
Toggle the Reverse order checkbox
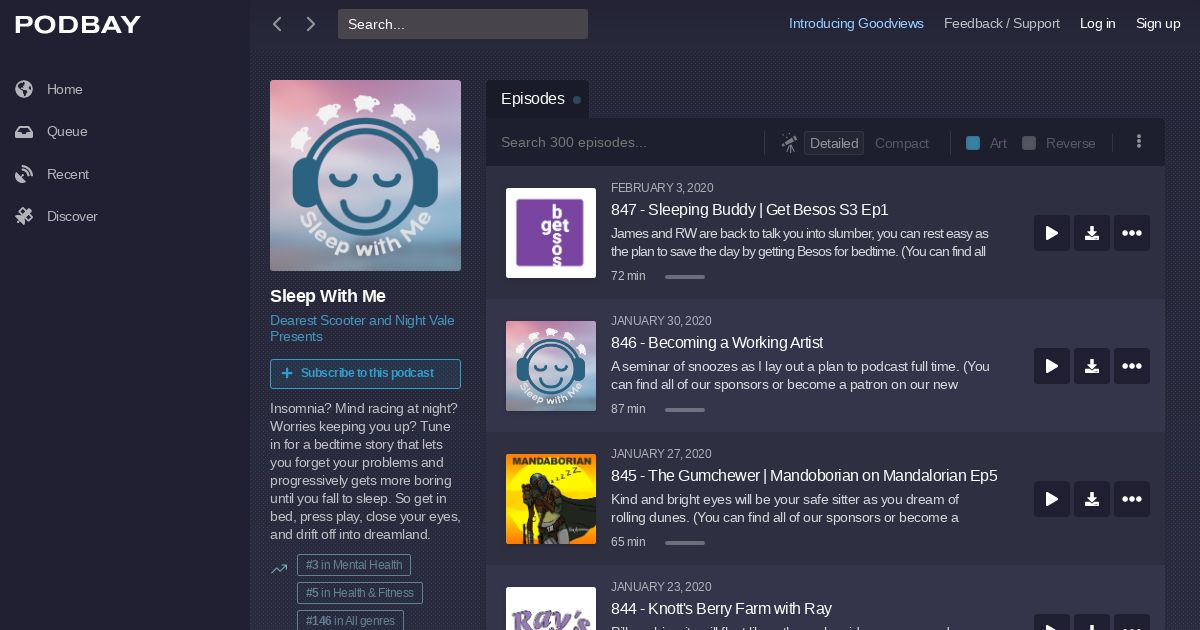[x=1029, y=143]
